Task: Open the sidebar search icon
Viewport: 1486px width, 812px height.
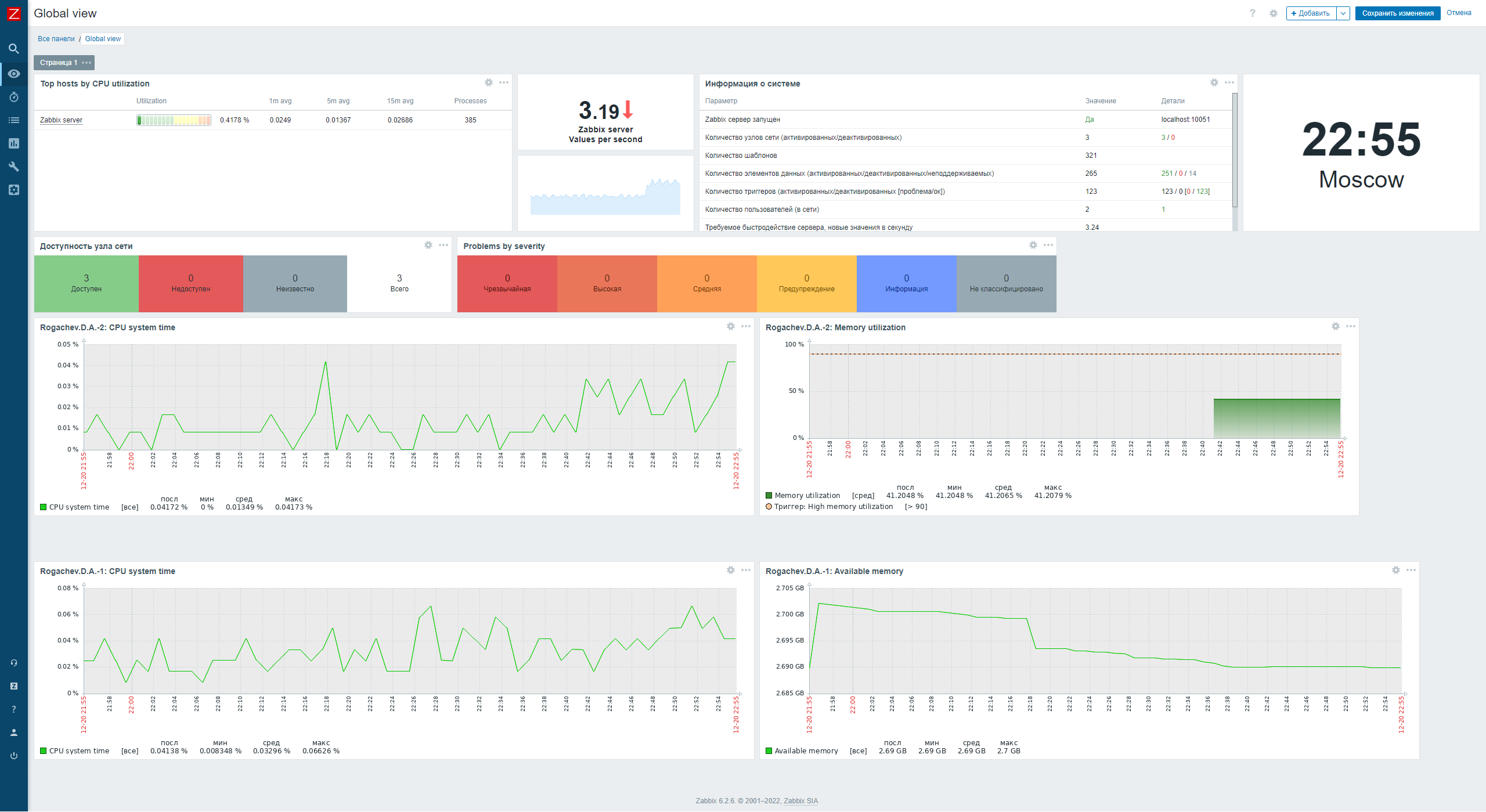Action: pos(14,49)
